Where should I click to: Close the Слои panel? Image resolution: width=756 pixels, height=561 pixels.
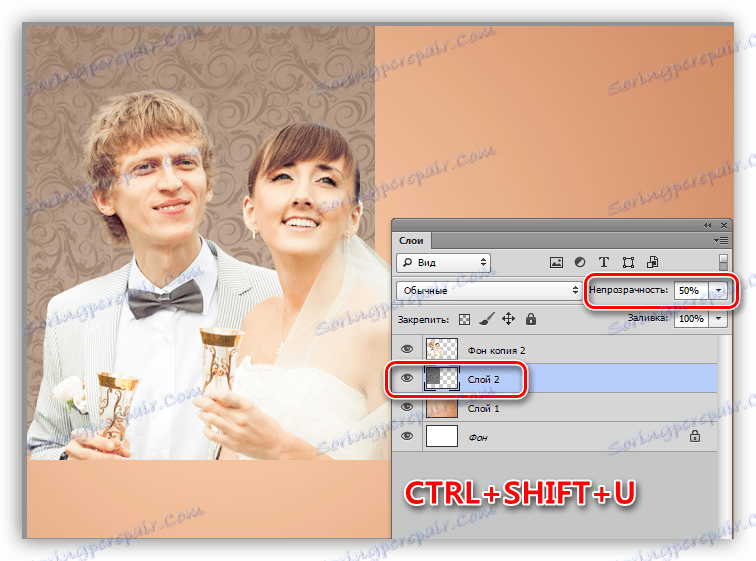[x=724, y=226]
